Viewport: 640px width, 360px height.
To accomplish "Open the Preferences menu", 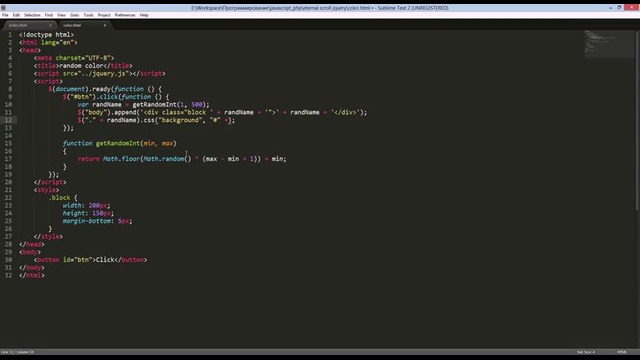I will coord(125,15).
